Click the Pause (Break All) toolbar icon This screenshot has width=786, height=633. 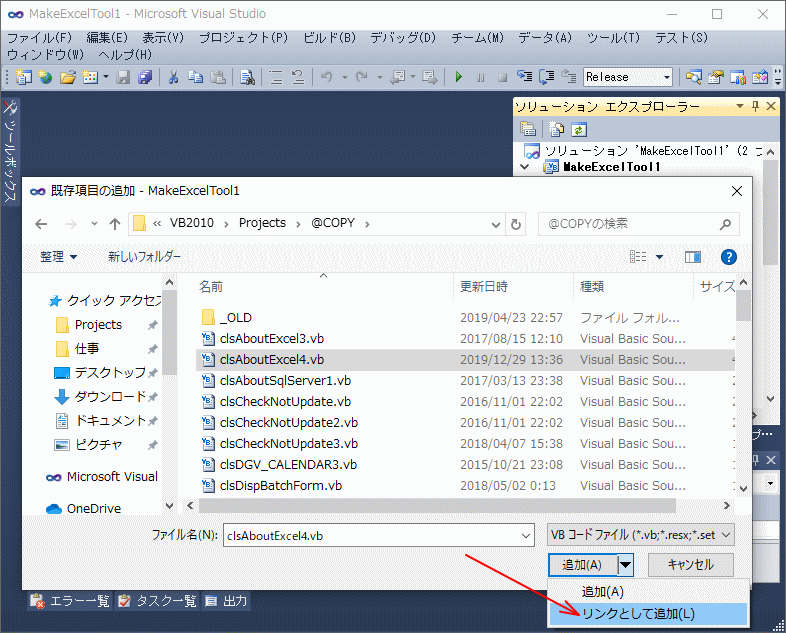480,77
